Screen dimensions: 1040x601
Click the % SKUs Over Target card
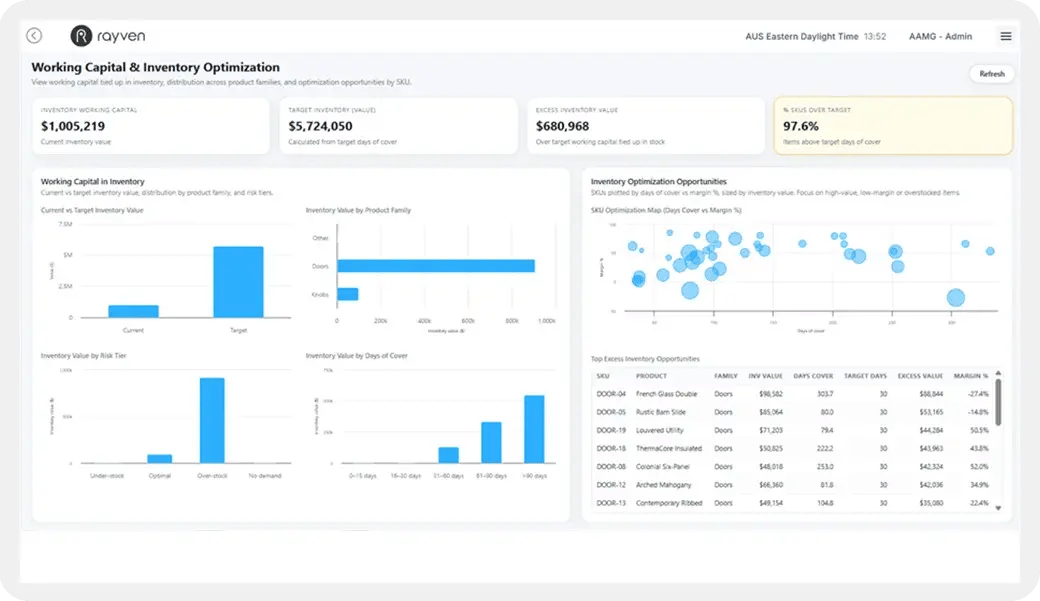892,125
